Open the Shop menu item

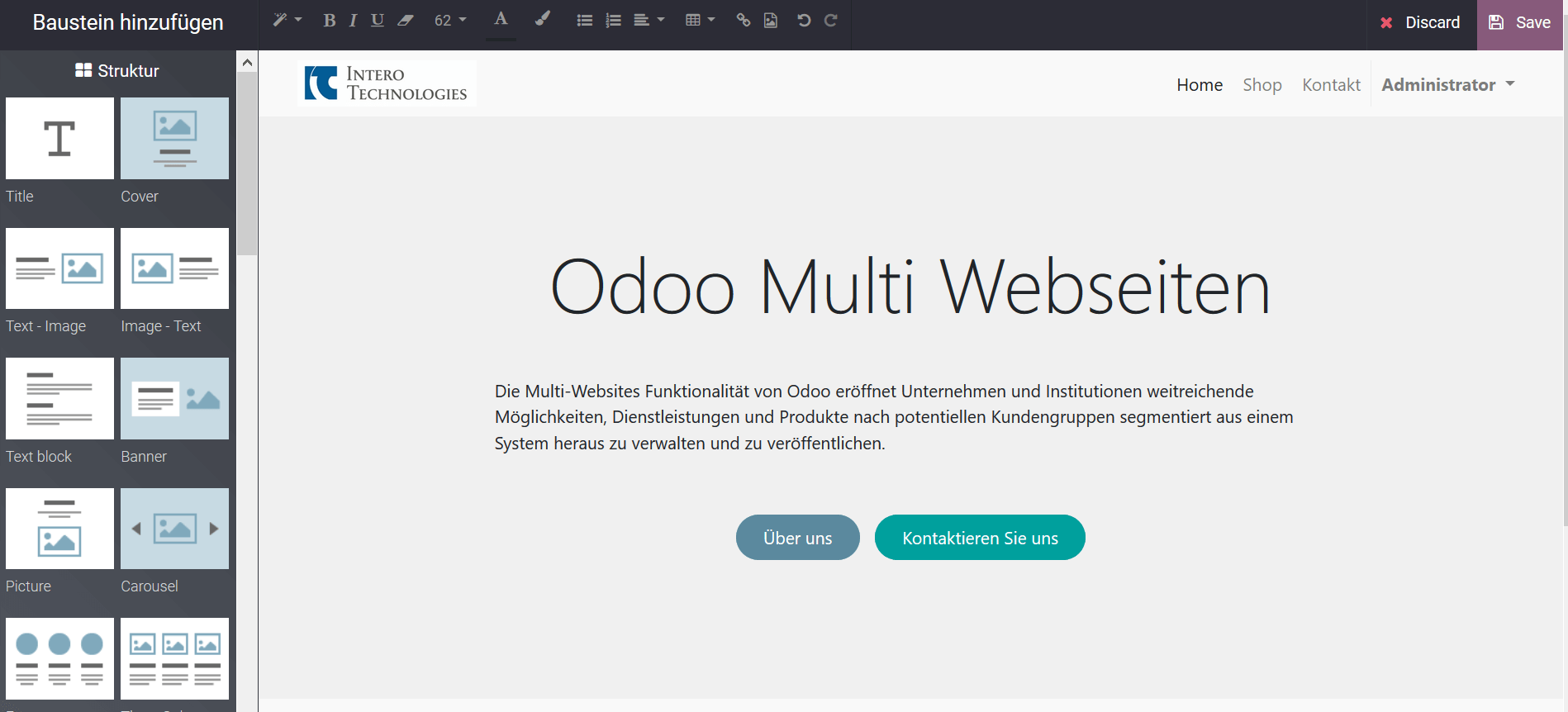(x=1262, y=84)
